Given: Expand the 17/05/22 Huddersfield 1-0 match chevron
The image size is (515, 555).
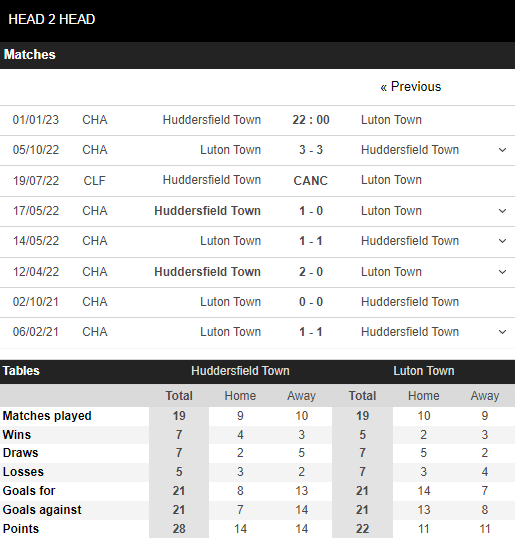Looking at the screenshot, I should click(502, 211).
